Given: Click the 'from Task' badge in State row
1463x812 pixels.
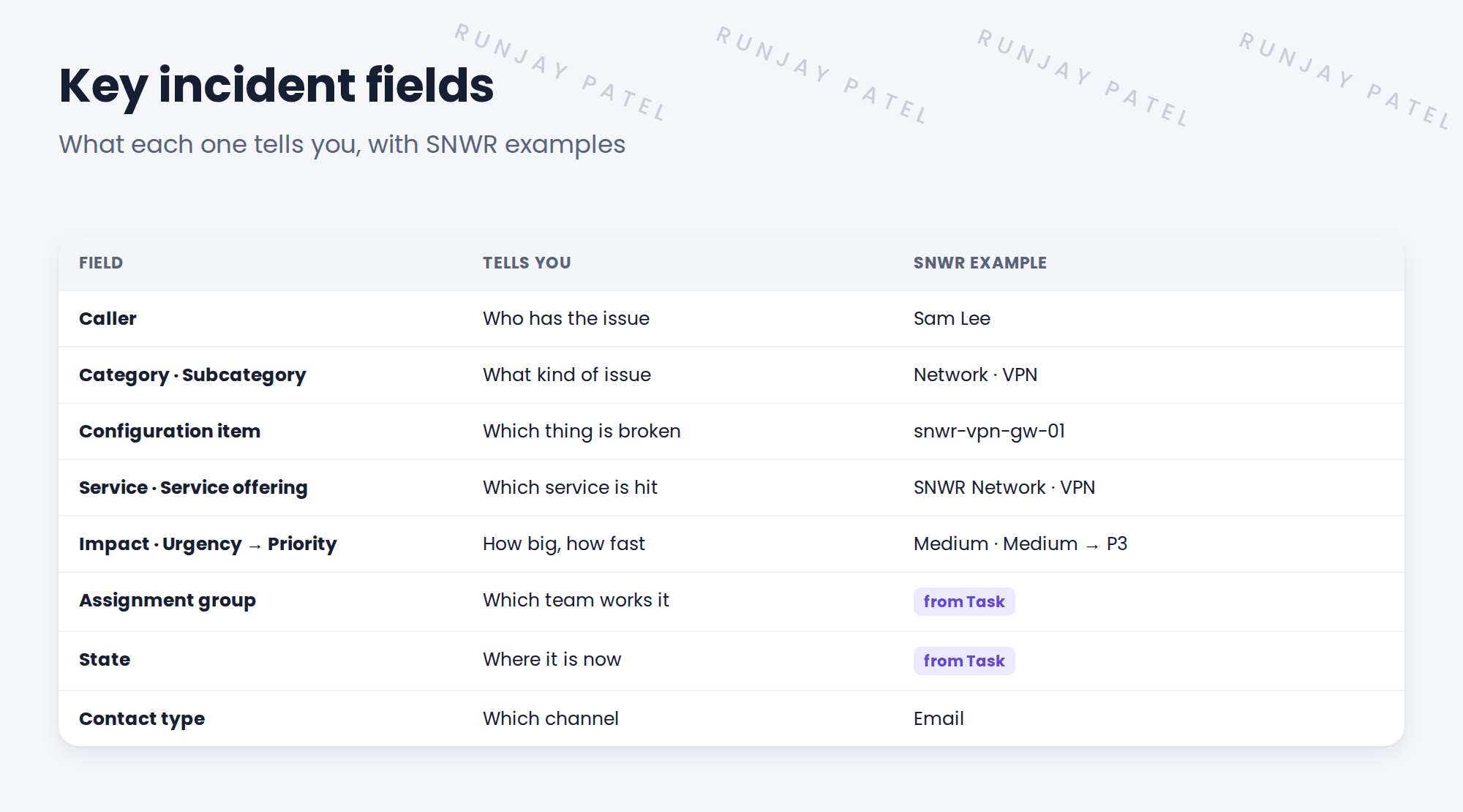Looking at the screenshot, I should (964, 661).
